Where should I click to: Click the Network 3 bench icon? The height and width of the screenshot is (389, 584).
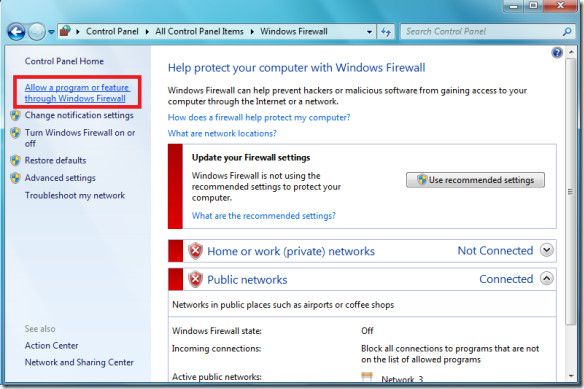(x=367, y=377)
